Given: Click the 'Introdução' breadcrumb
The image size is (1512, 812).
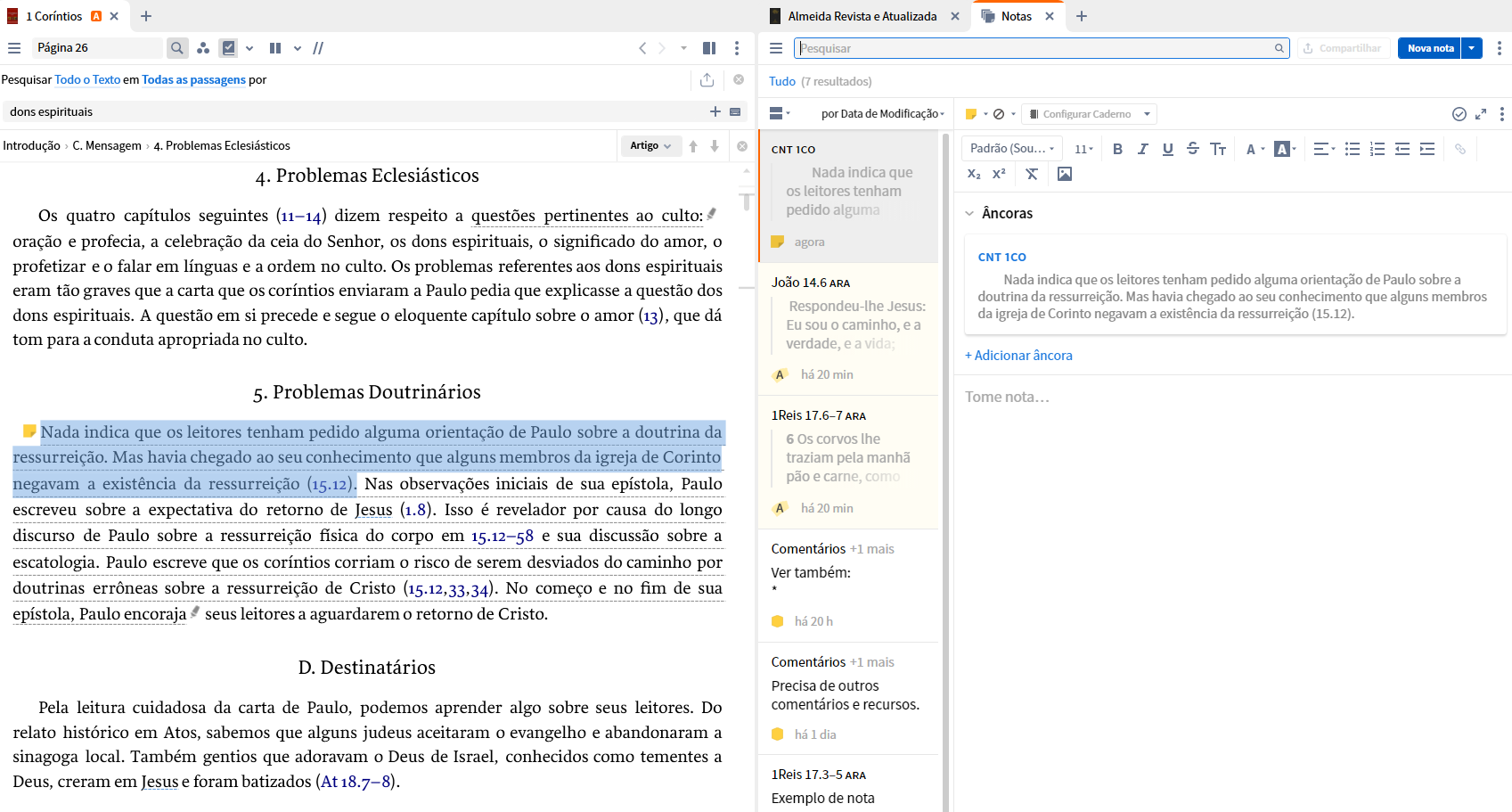Looking at the screenshot, I should click(x=31, y=145).
